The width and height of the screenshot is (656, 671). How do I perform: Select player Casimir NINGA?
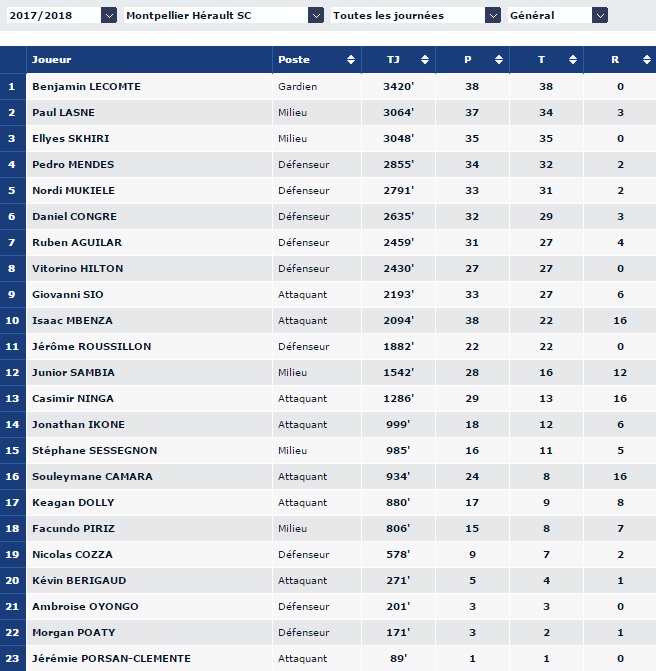[x=73, y=398]
